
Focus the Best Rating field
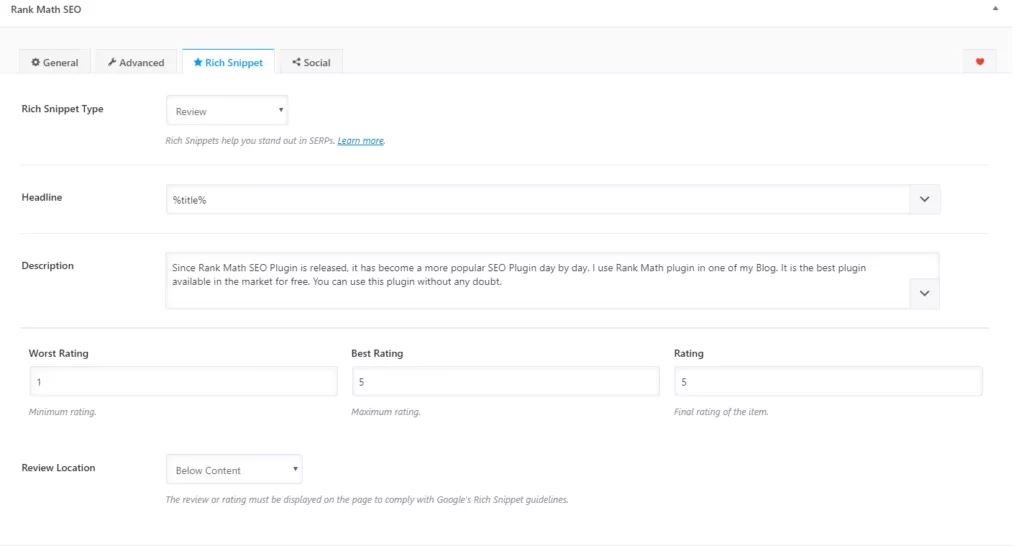(505, 381)
